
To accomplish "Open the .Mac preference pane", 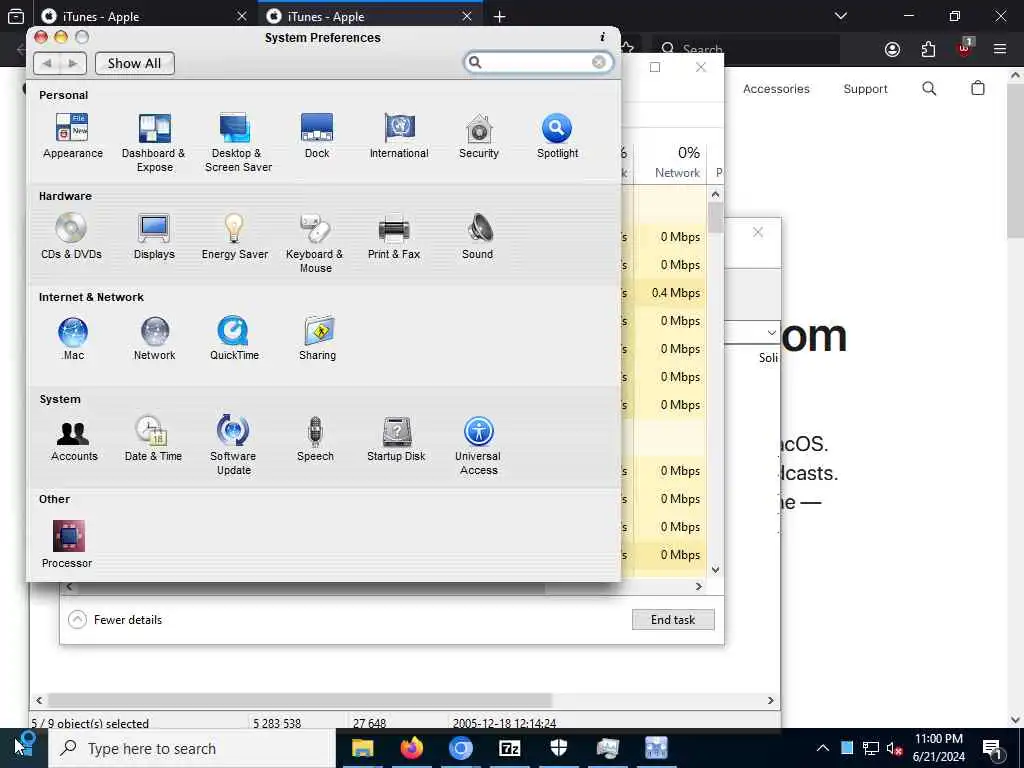I will click(x=72, y=338).
